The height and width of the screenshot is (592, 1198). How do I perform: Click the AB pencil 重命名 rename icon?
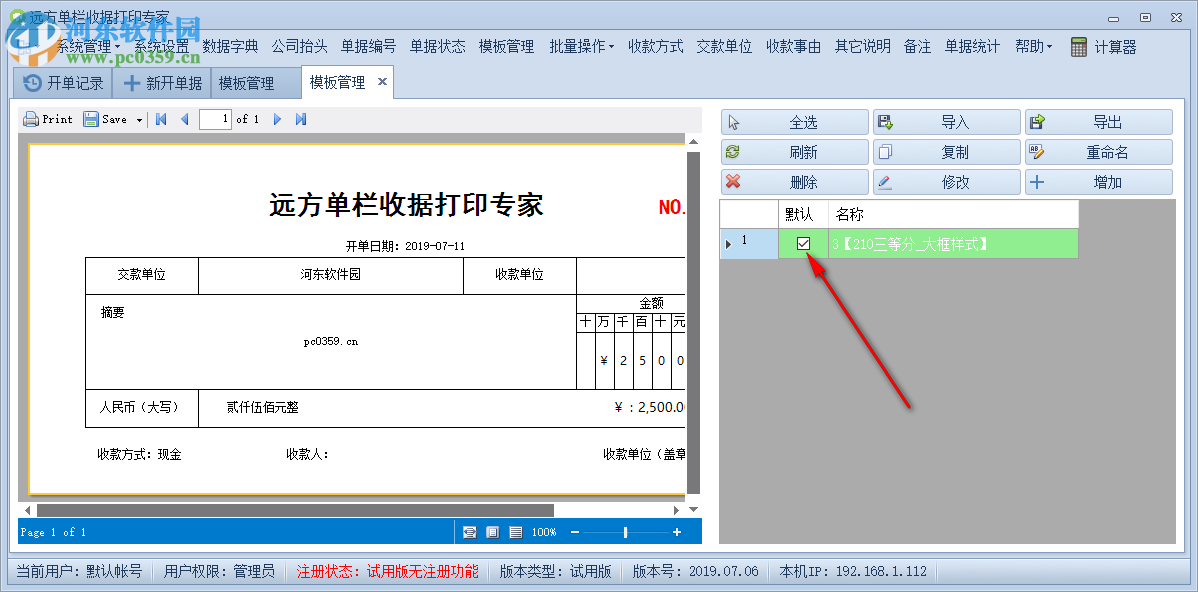[1038, 151]
